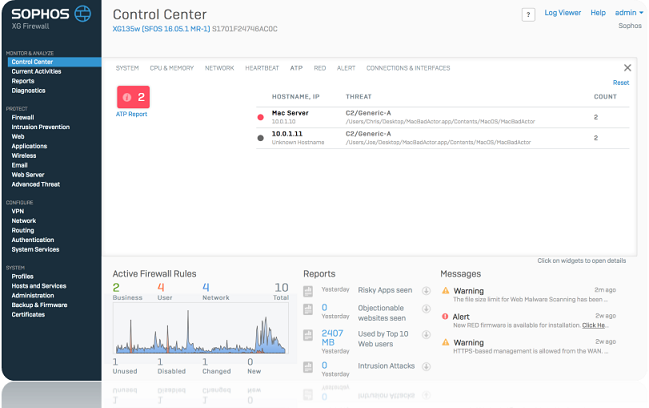649x408 pixels.
Task: Download the Intrusion Attacks report
Action: [426, 366]
